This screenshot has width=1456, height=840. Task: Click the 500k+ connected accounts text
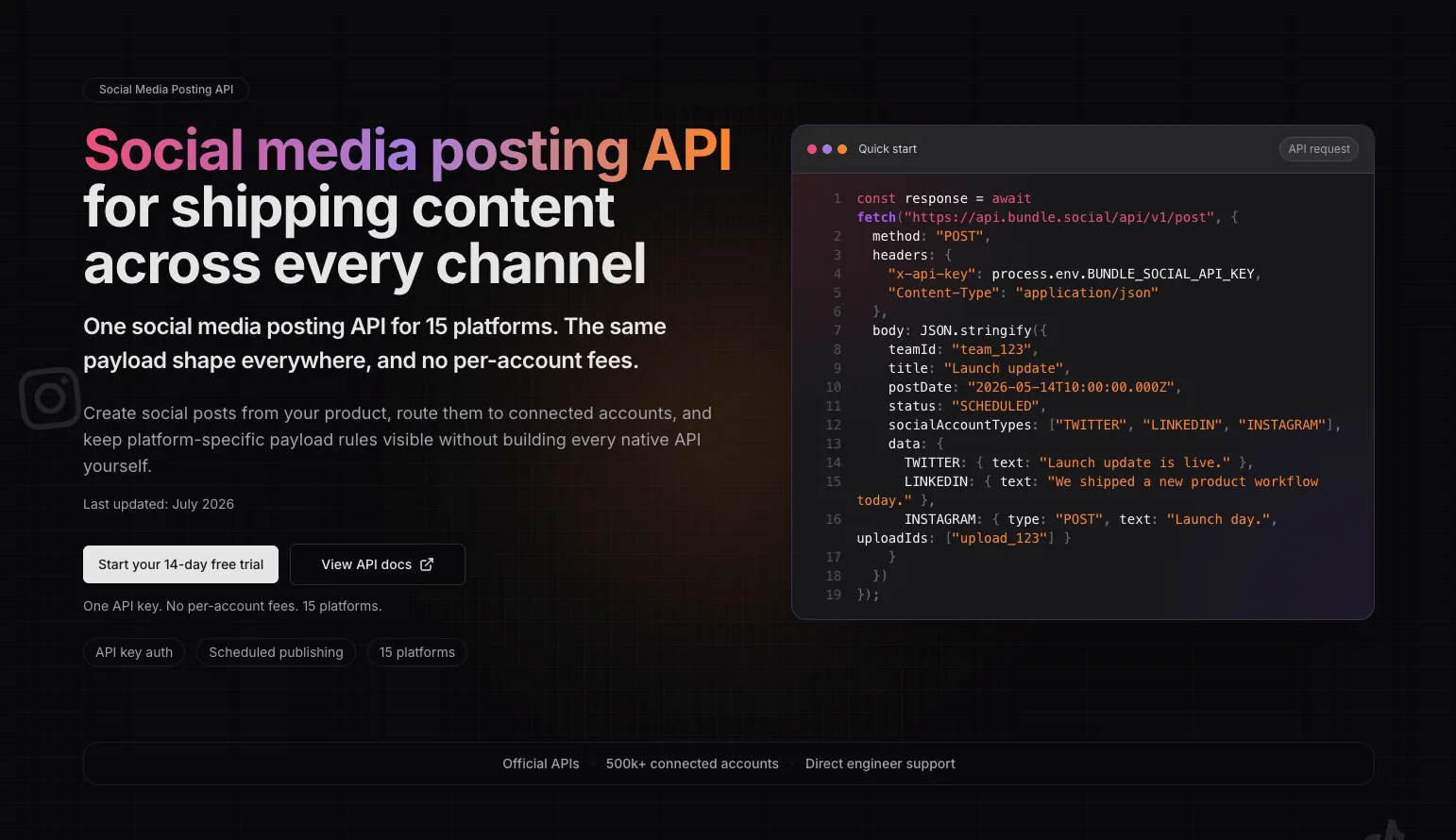pos(692,764)
